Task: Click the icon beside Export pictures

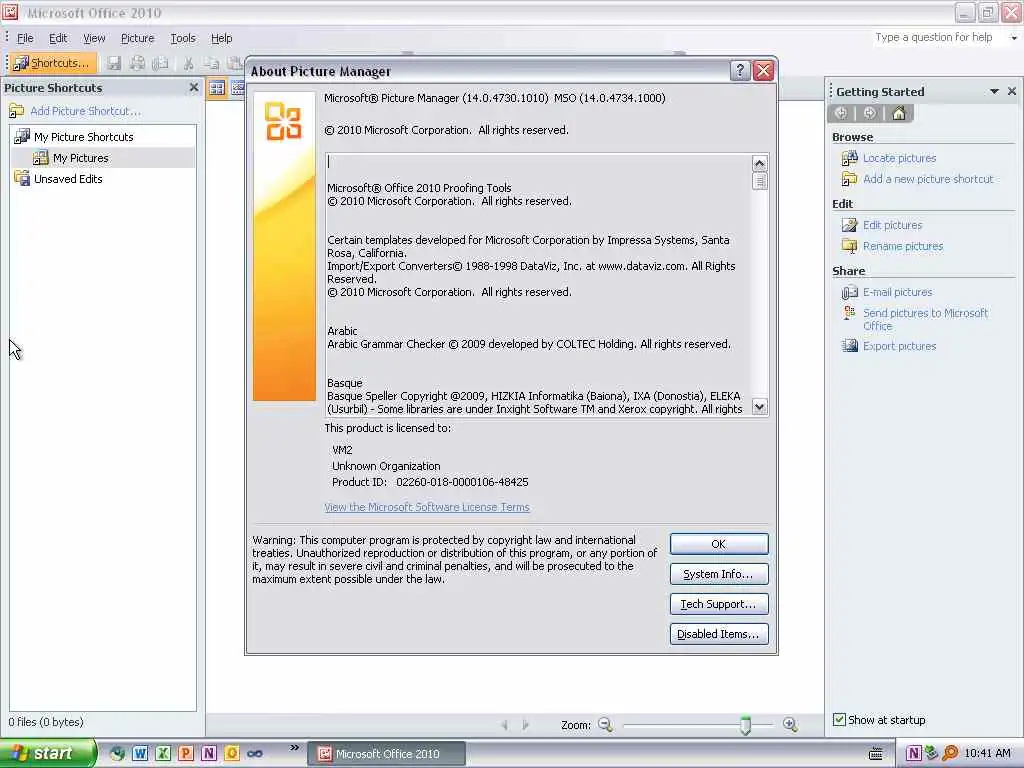Action: pyautogui.click(x=850, y=346)
